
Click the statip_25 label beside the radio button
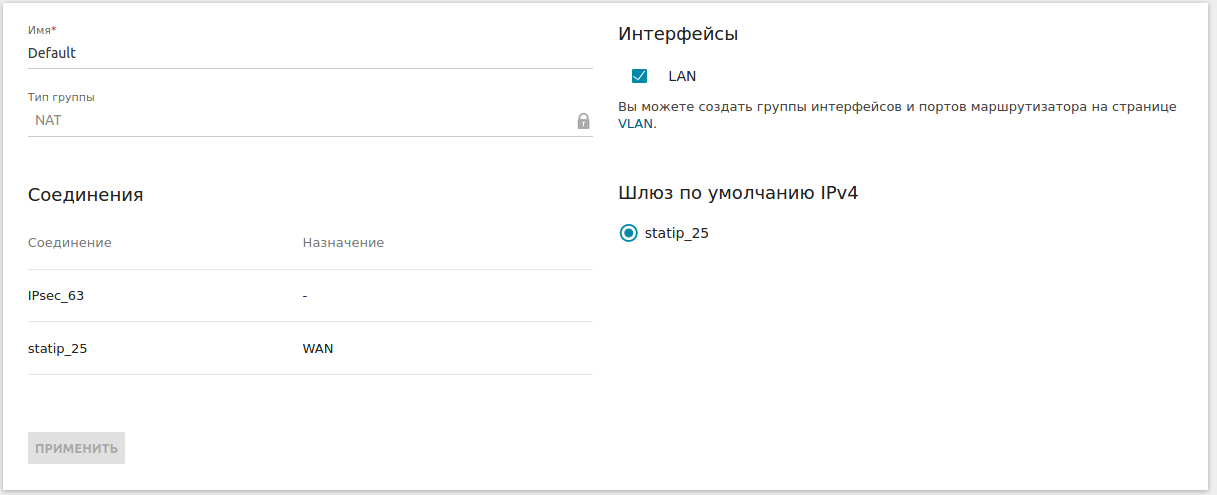tap(677, 233)
